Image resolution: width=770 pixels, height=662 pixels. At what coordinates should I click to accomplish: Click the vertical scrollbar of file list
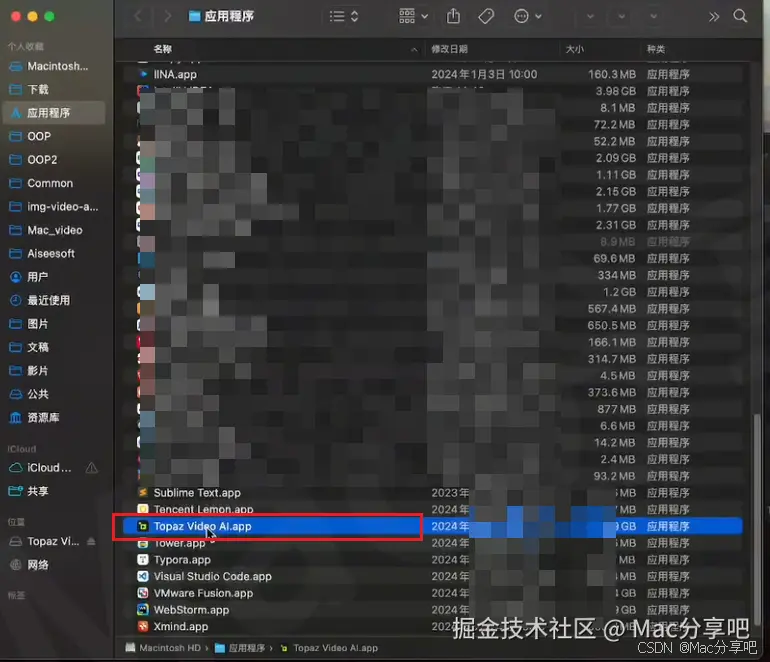(x=757, y=519)
